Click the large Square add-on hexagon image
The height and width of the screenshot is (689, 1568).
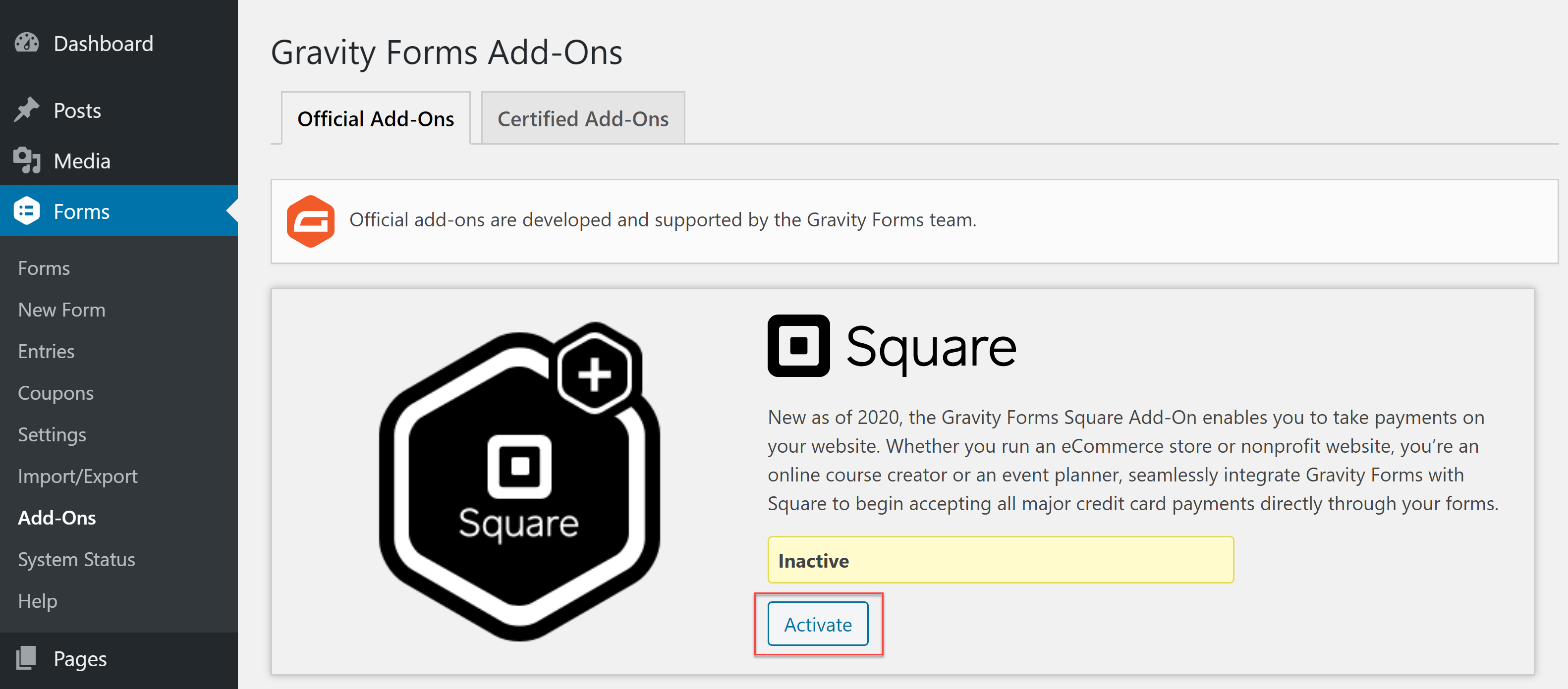[x=519, y=481]
